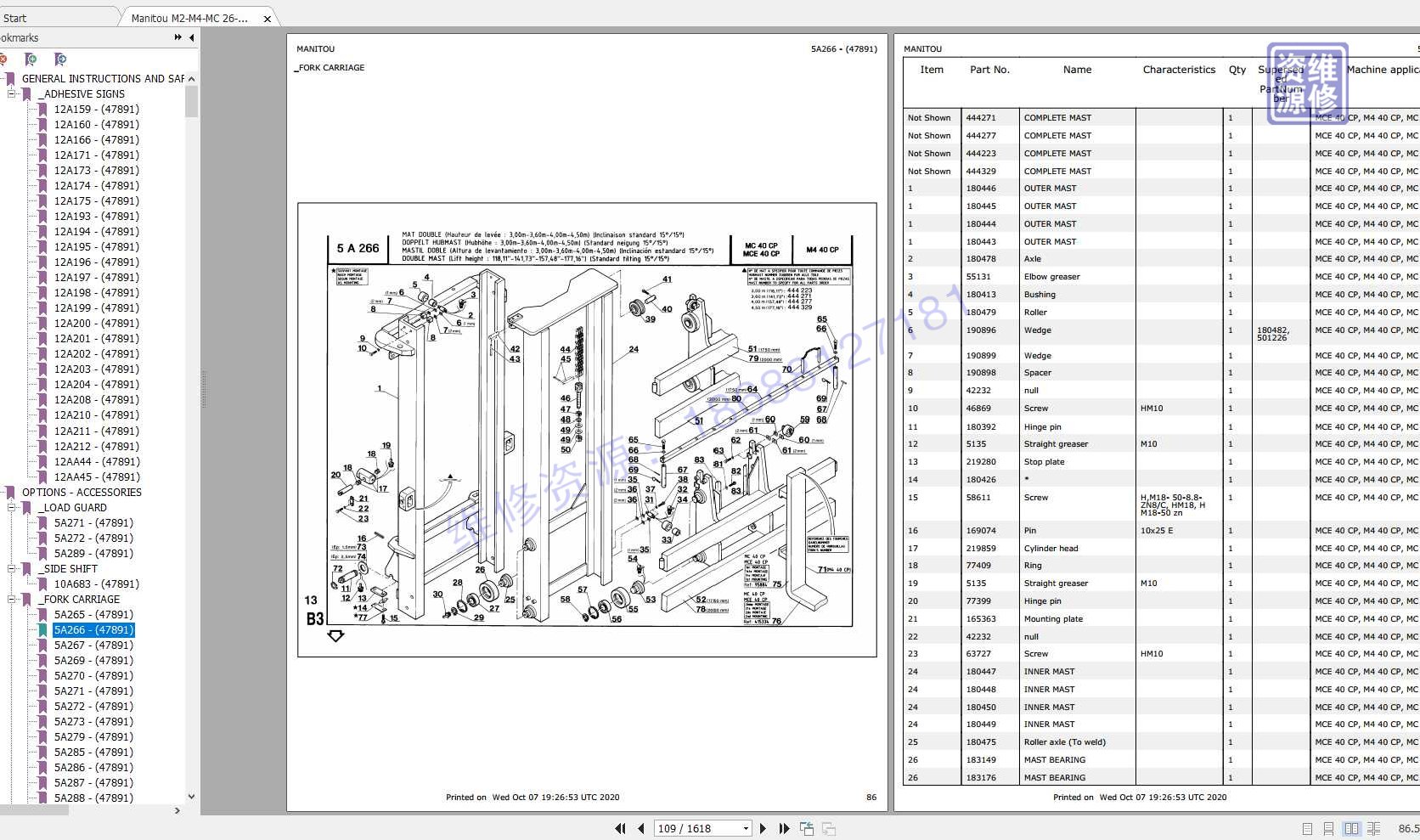Open bookmark 5A267 - (47891)
The height and width of the screenshot is (840, 1420).
(93, 646)
